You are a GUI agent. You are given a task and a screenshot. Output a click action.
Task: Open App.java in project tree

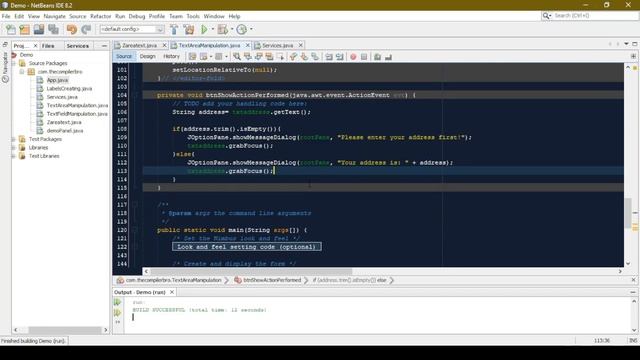[x=58, y=80]
